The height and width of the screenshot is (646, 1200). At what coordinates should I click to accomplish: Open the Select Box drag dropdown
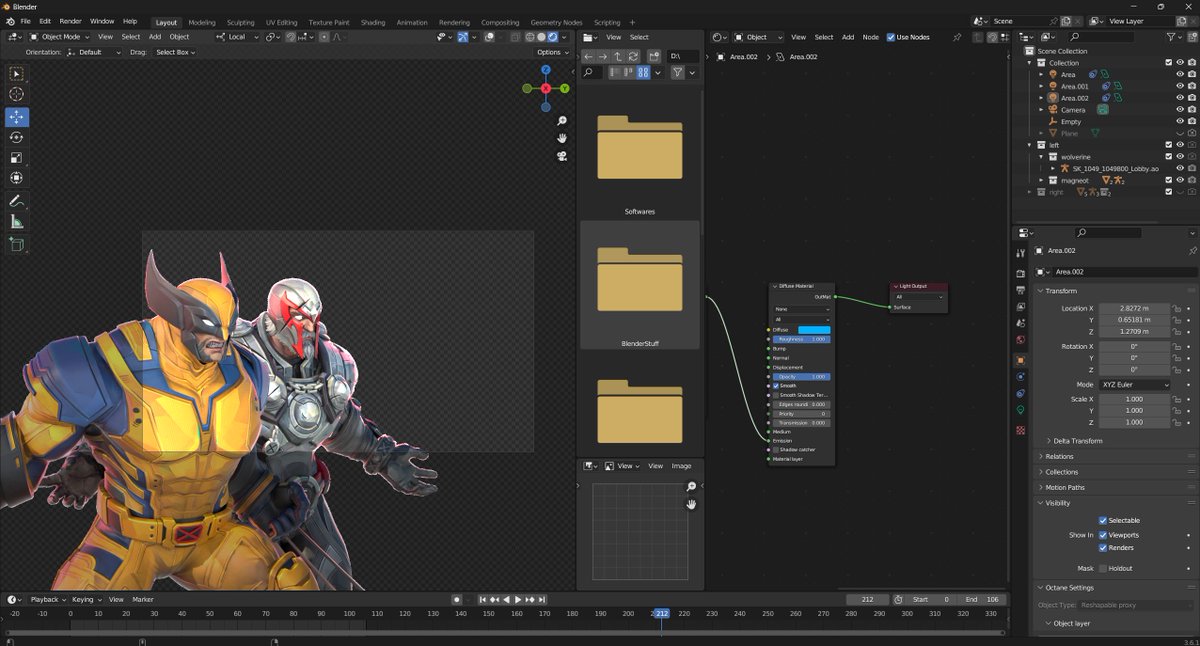click(x=175, y=52)
